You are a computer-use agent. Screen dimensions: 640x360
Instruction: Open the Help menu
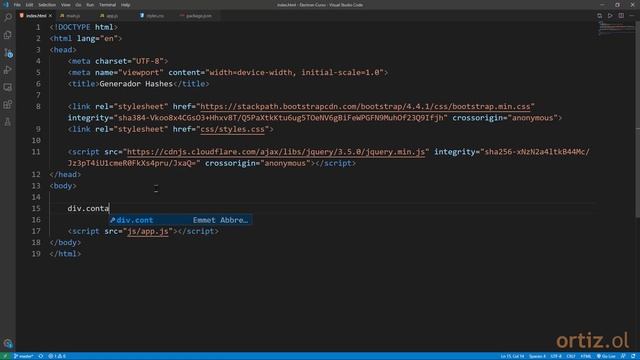pos(125,5)
